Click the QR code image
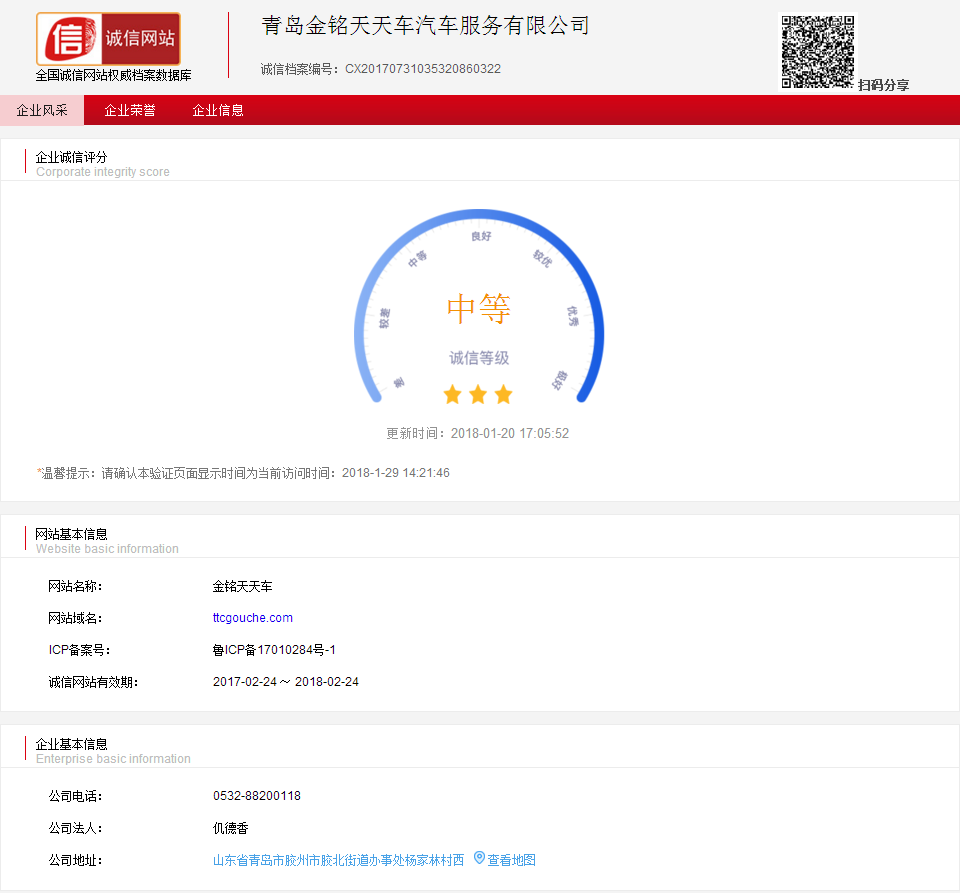The height and width of the screenshot is (893, 960). (817, 51)
